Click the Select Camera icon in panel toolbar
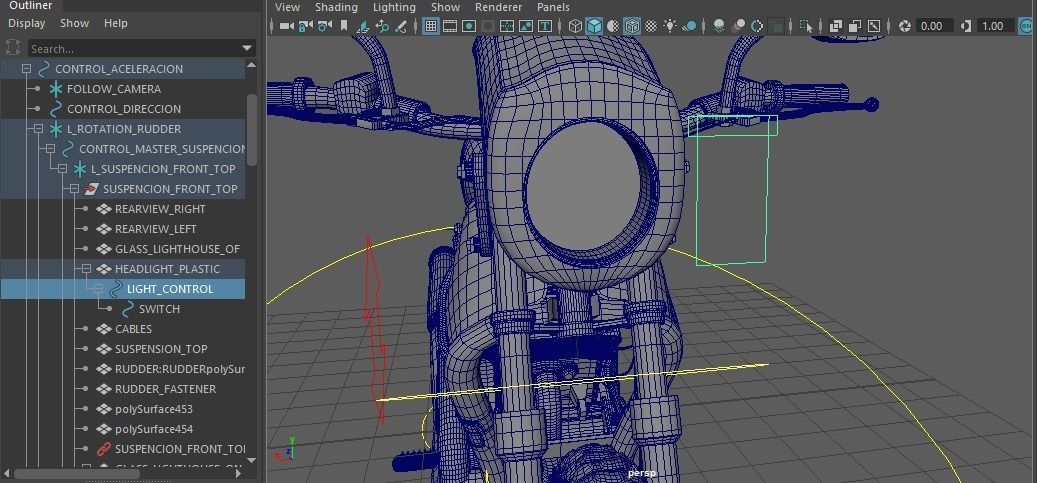This screenshot has width=1037, height=483. tap(287, 26)
